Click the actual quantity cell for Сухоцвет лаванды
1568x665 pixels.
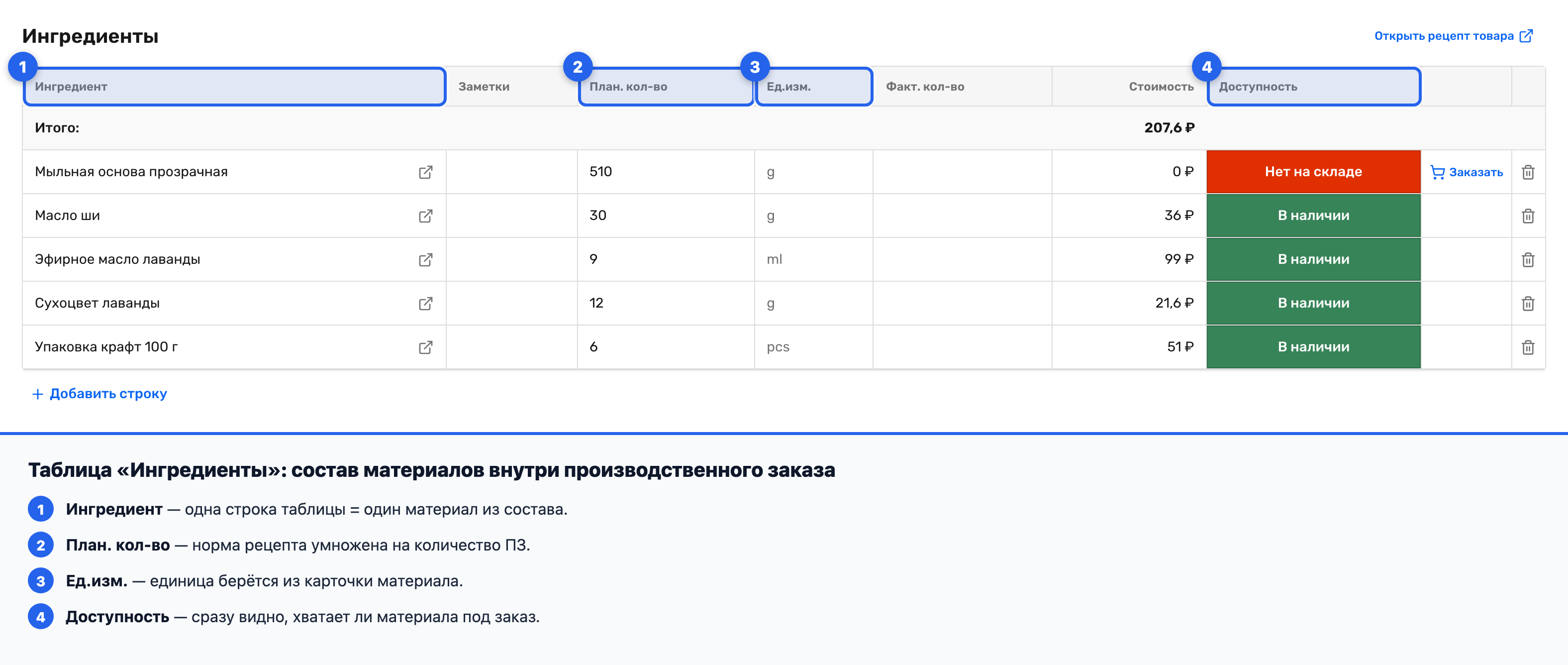(x=963, y=303)
